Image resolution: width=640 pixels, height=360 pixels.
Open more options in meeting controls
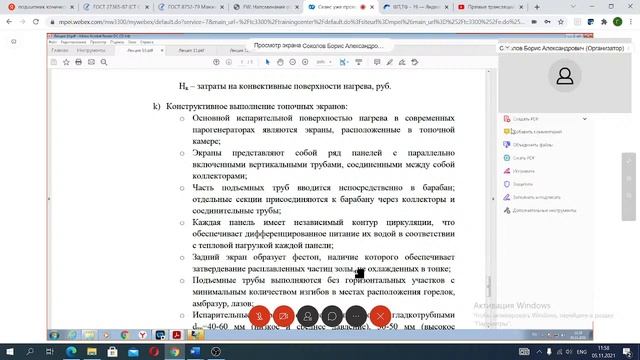click(x=356, y=316)
